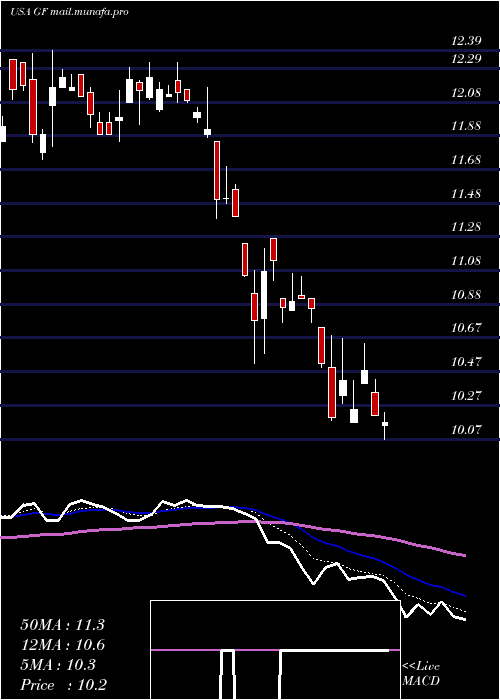Click the 11.48 price axis label
The image size is (500, 700).
(466, 194)
